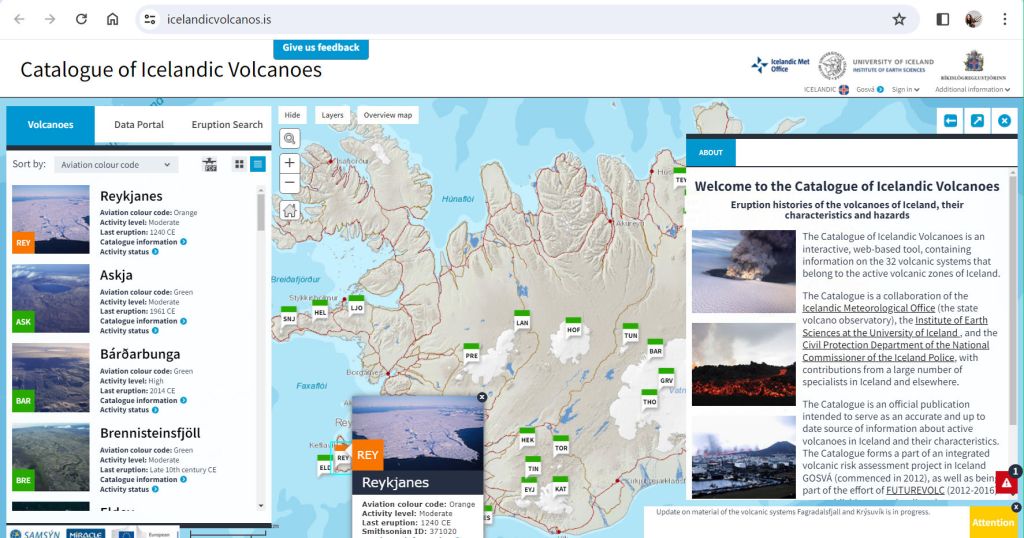
Task: Open the Sort by Aviation colour code dropdown
Action: [115, 164]
